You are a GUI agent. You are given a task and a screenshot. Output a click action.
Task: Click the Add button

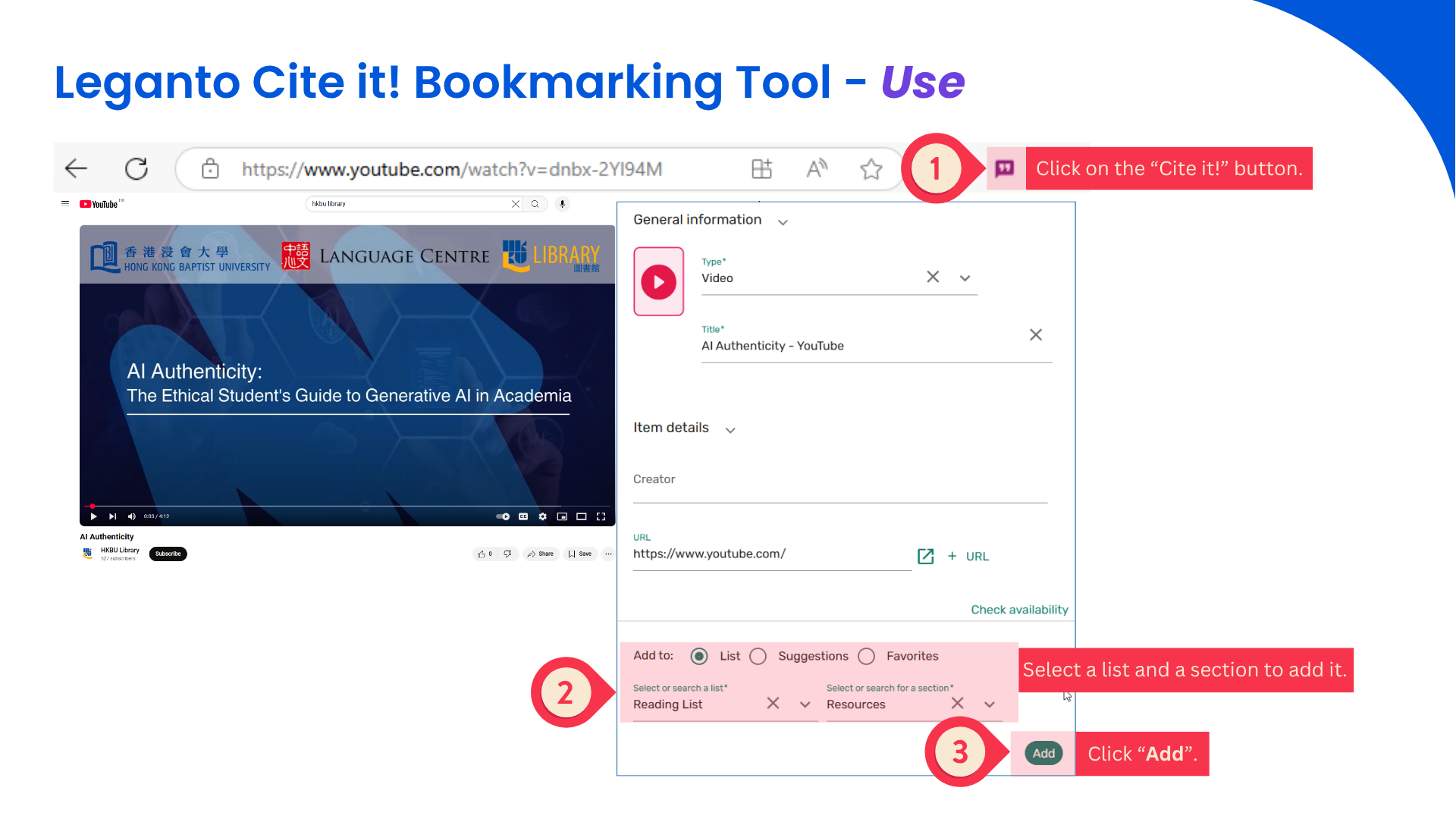pyautogui.click(x=1043, y=753)
